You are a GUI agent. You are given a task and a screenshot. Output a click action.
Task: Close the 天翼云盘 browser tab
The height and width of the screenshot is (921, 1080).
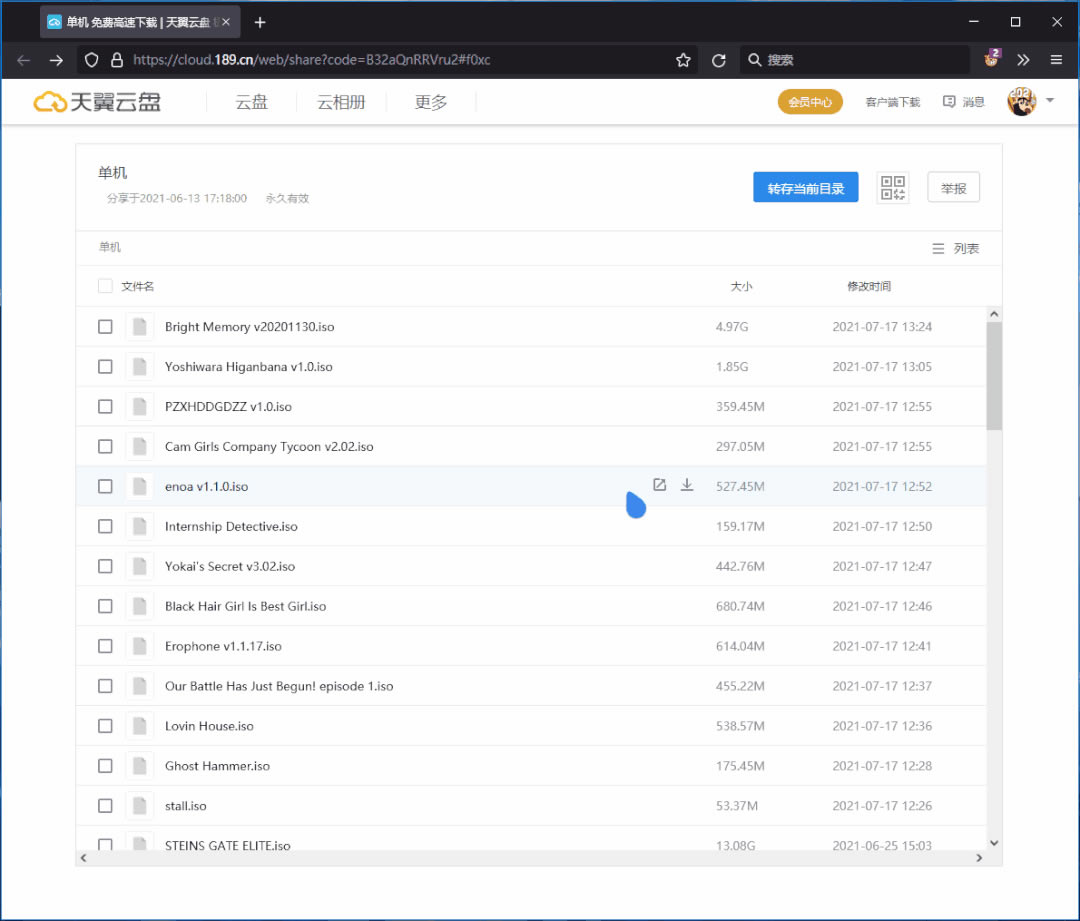[226, 22]
